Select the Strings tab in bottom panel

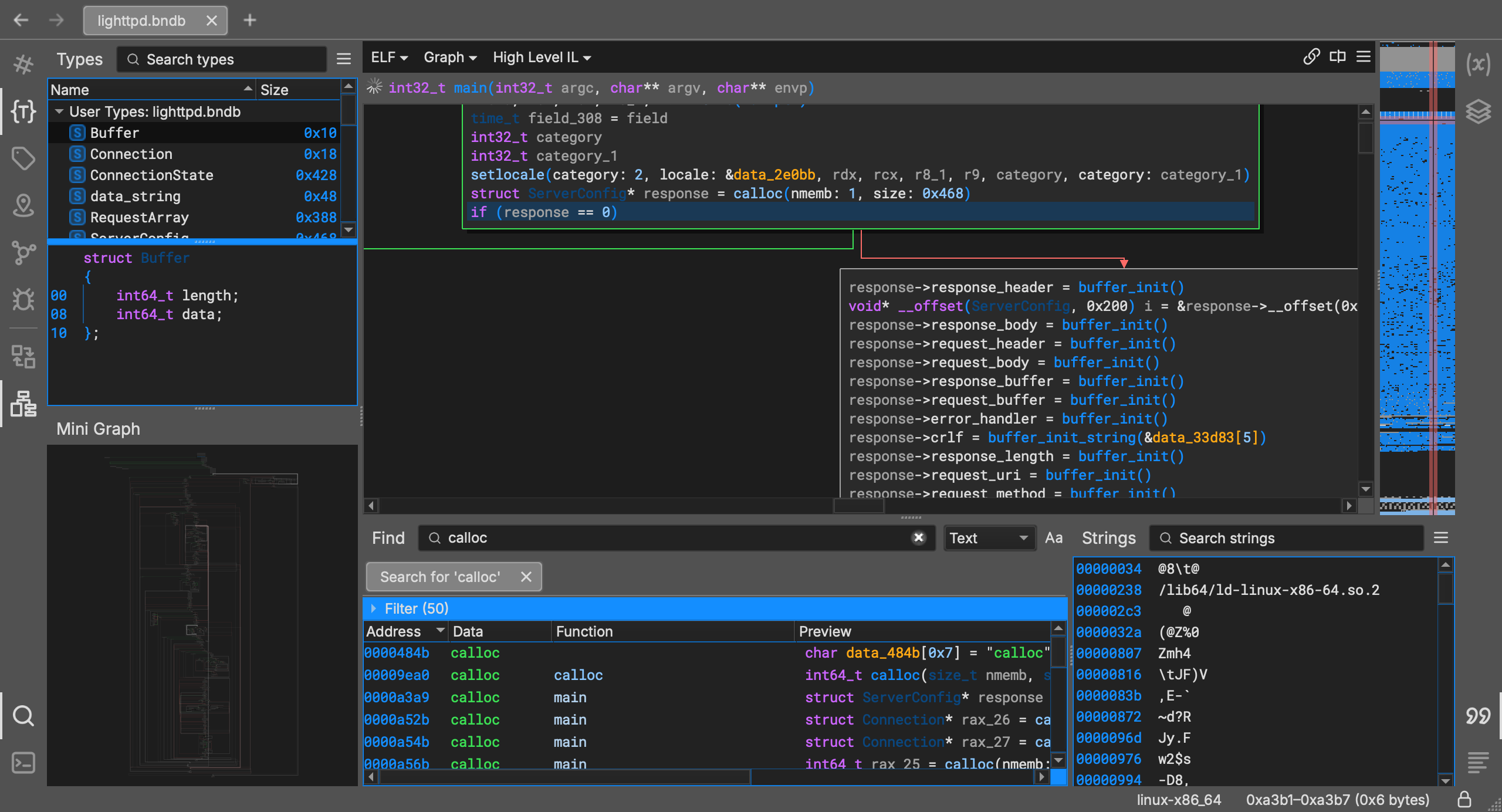[1109, 538]
